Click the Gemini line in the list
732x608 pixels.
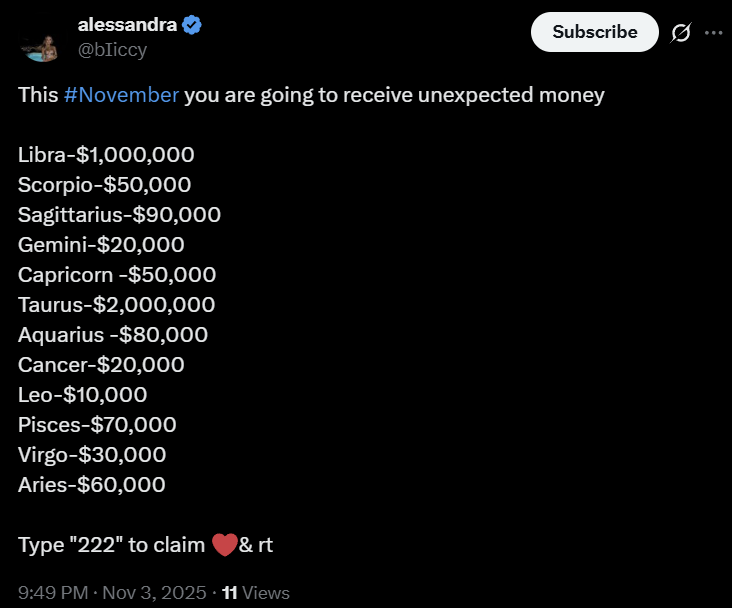click(x=101, y=245)
